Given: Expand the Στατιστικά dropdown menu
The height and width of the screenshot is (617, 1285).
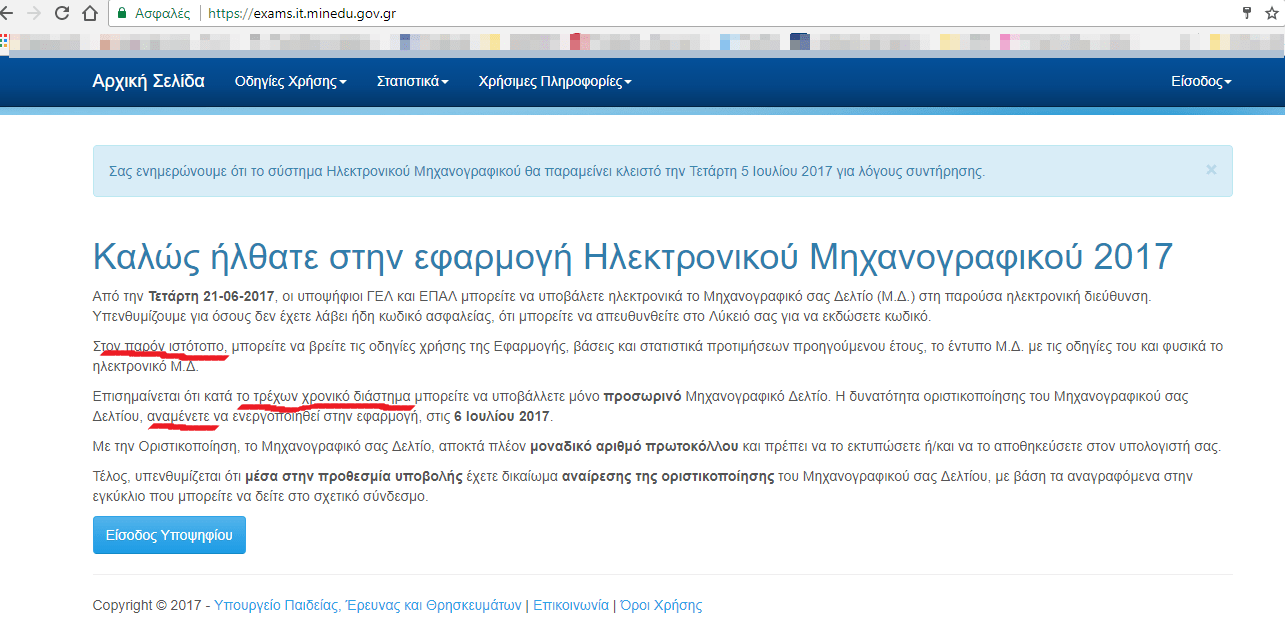Looking at the screenshot, I should point(412,82).
